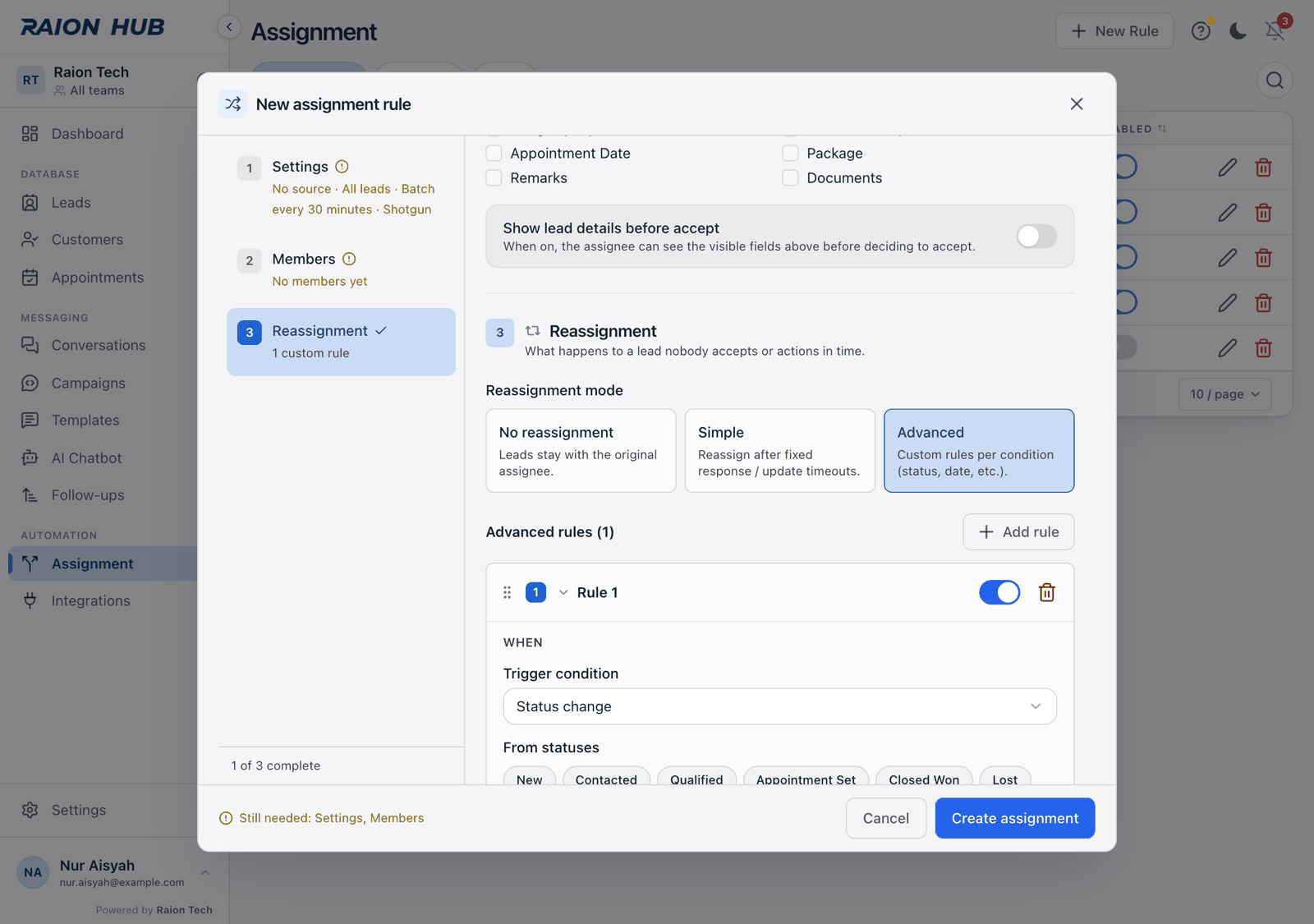Grab the Rule 1 drag handle
This screenshot has height=924, width=1314.
coord(507,592)
